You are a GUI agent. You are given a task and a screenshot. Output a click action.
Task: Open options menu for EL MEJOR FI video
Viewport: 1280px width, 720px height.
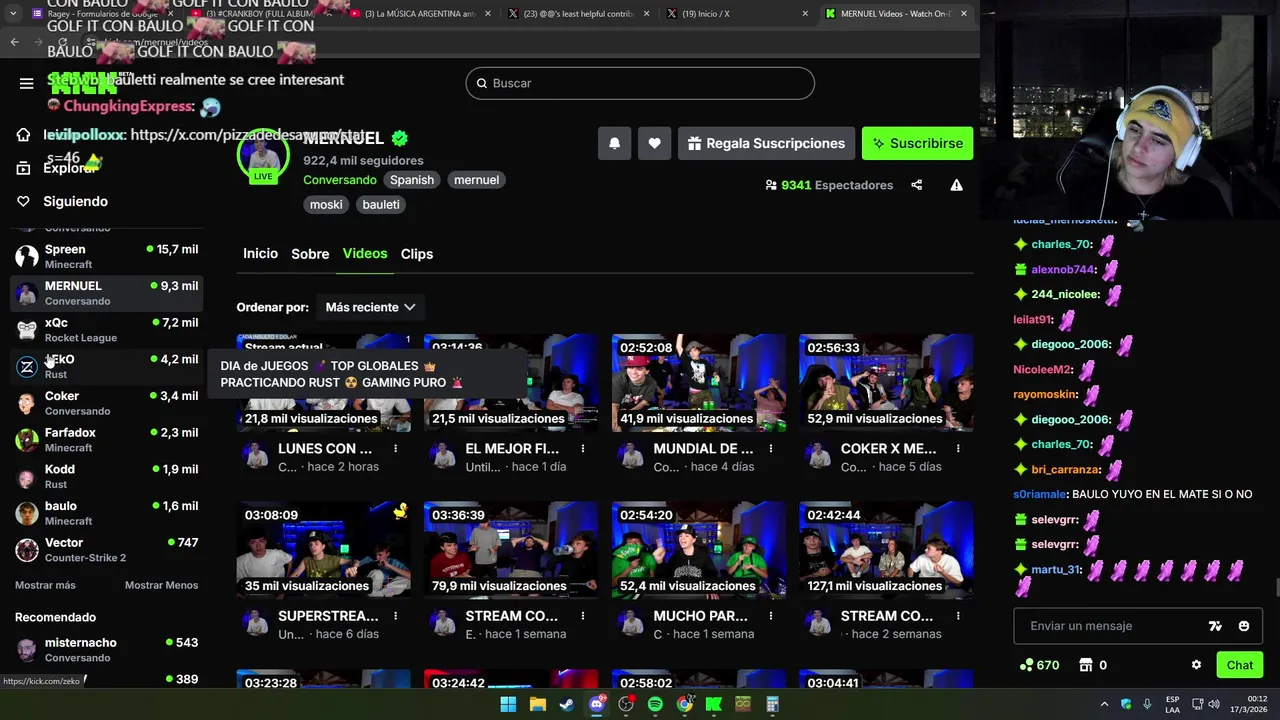coord(583,449)
